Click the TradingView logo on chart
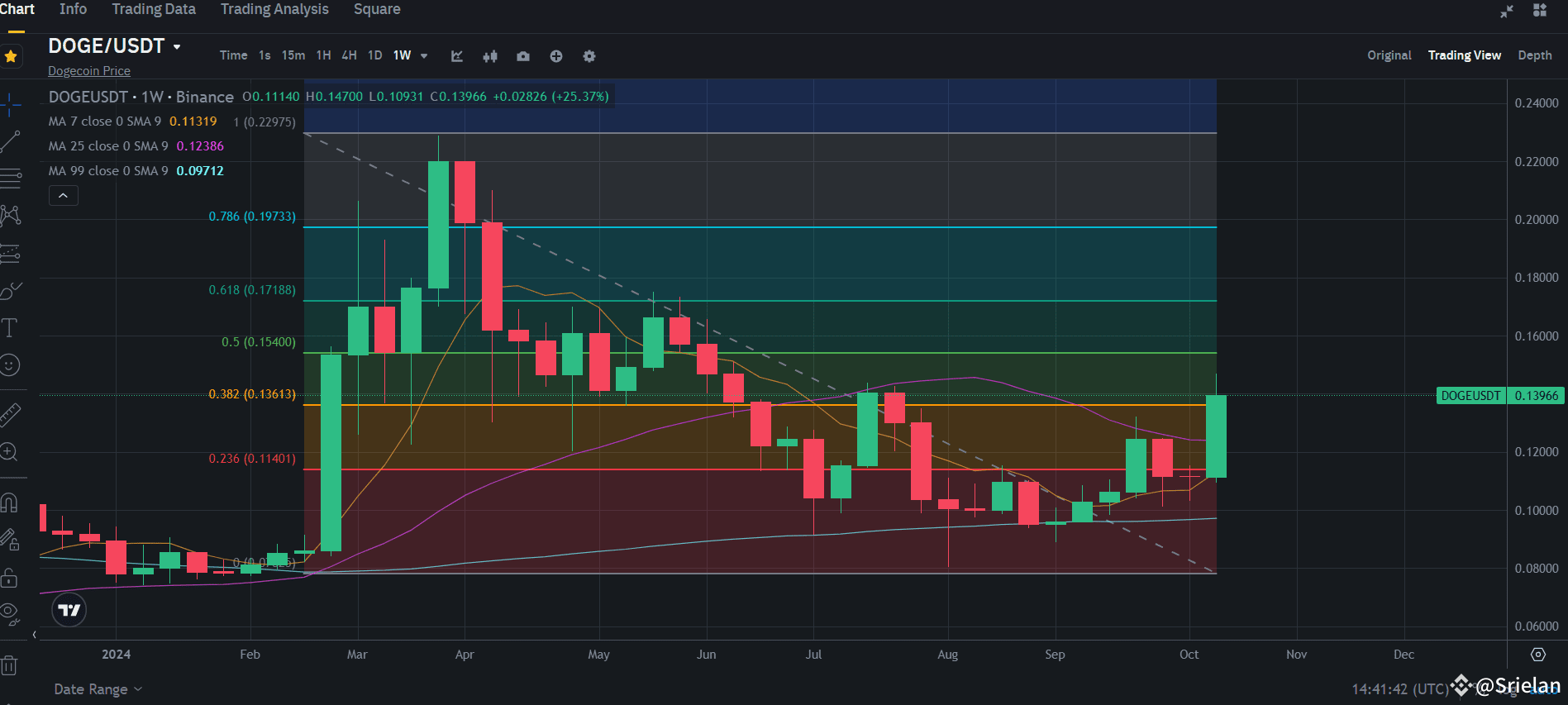The image size is (1568, 705). click(69, 610)
